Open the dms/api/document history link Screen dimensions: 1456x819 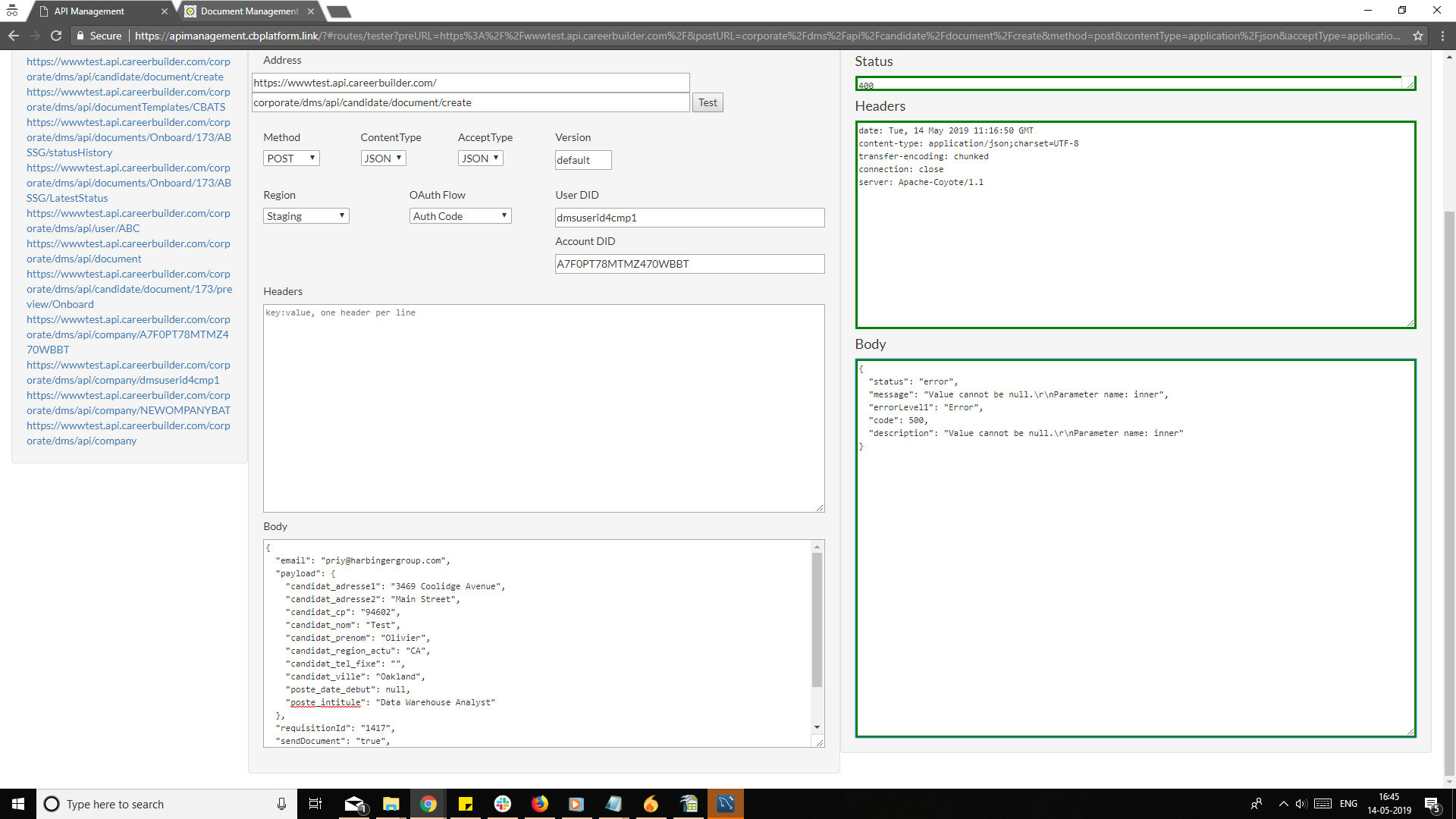pos(128,251)
